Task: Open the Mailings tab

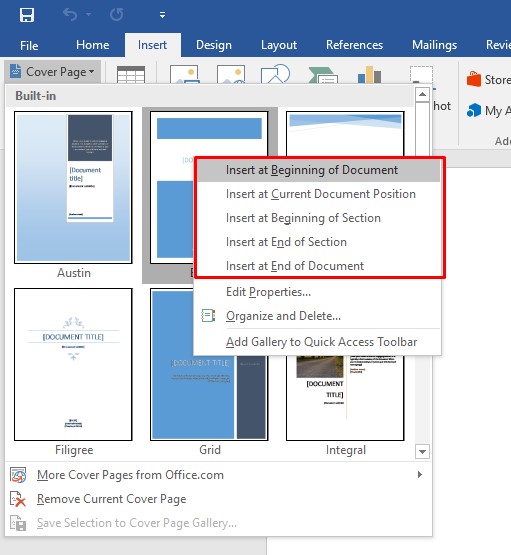Action: [x=434, y=45]
